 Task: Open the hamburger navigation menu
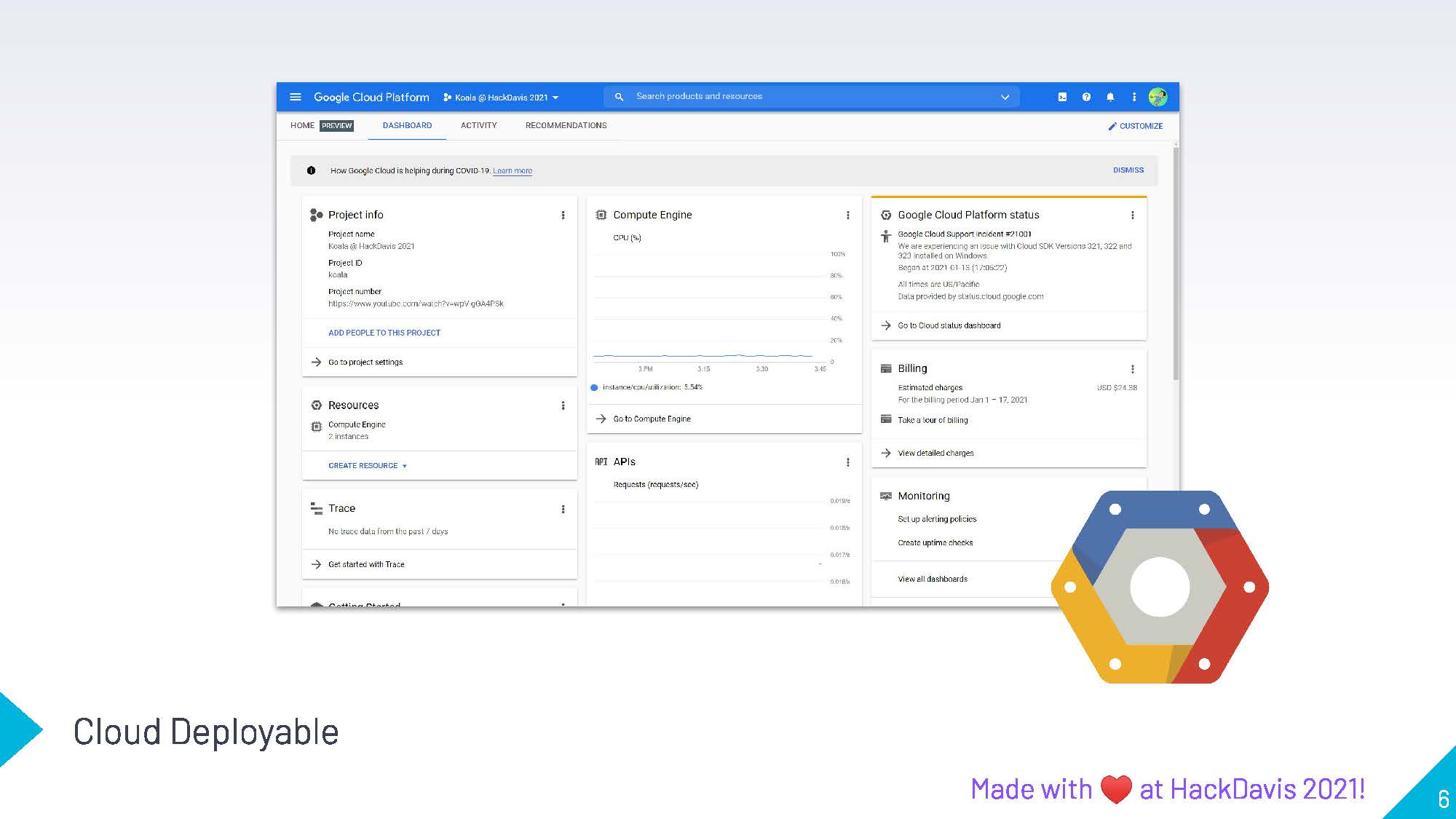tap(295, 97)
